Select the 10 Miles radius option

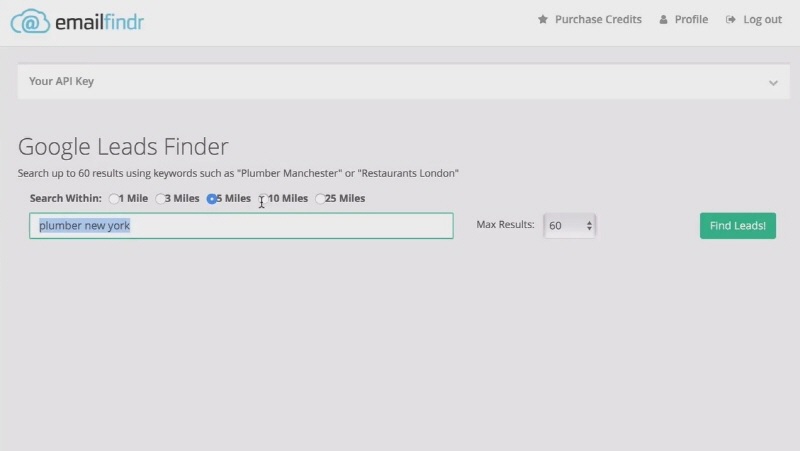pos(263,199)
